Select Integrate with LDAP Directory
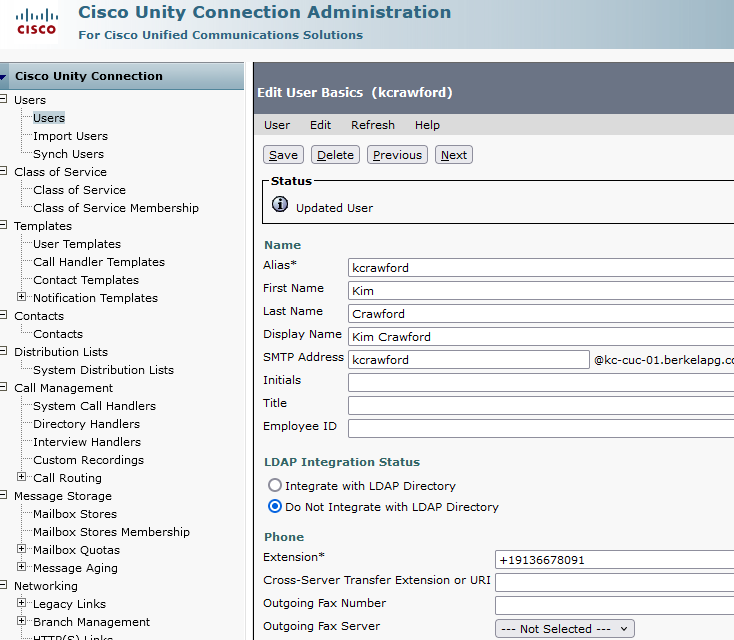Screen dimensions: 734x640 click(x=275, y=485)
